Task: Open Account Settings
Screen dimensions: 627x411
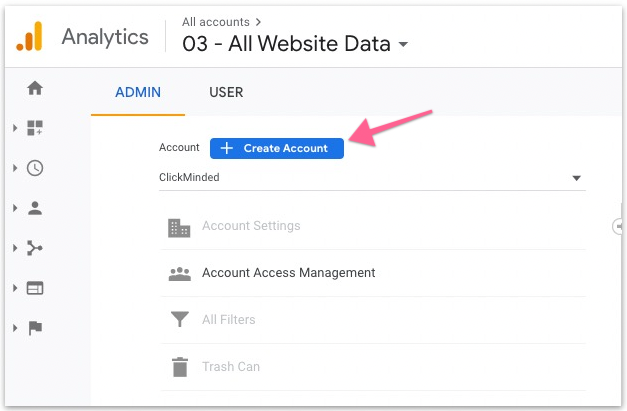Action: pos(250,226)
